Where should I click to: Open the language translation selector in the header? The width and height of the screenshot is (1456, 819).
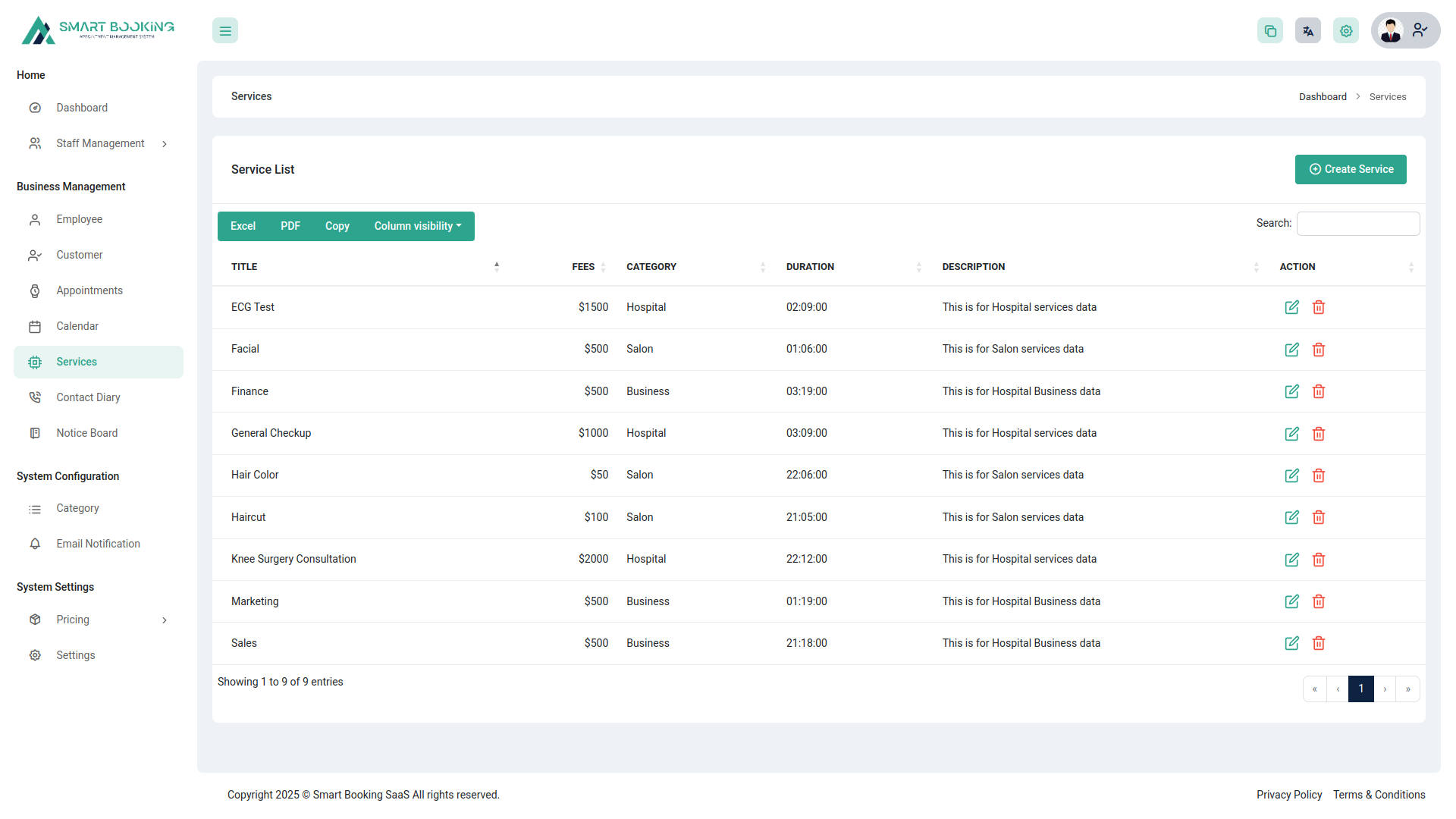coord(1308,30)
